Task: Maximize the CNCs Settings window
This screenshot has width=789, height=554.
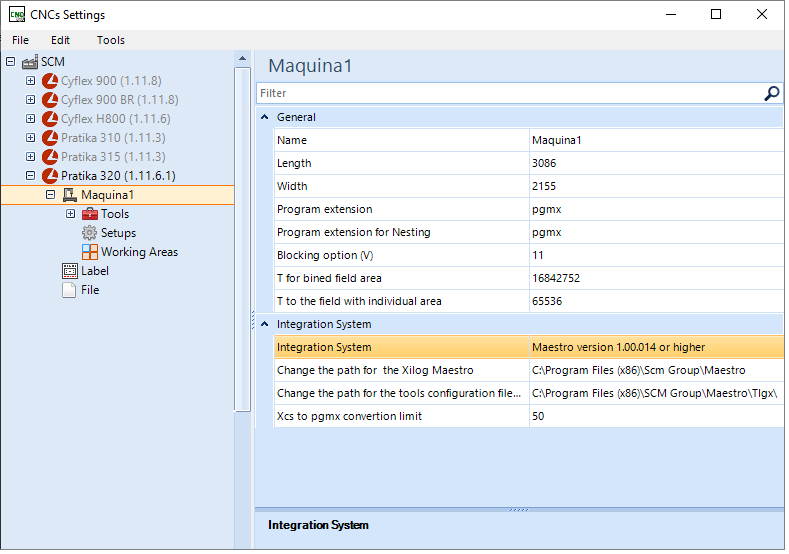Action: point(716,14)
